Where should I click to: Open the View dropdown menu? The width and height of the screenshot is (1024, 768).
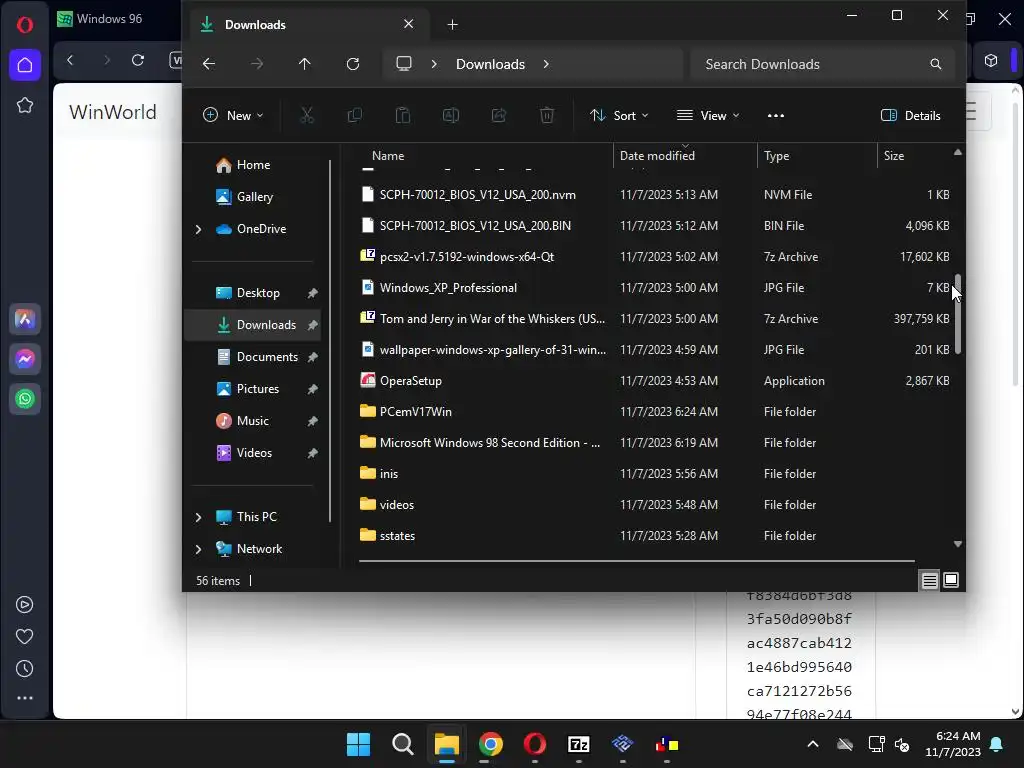(x=709, y=116)
